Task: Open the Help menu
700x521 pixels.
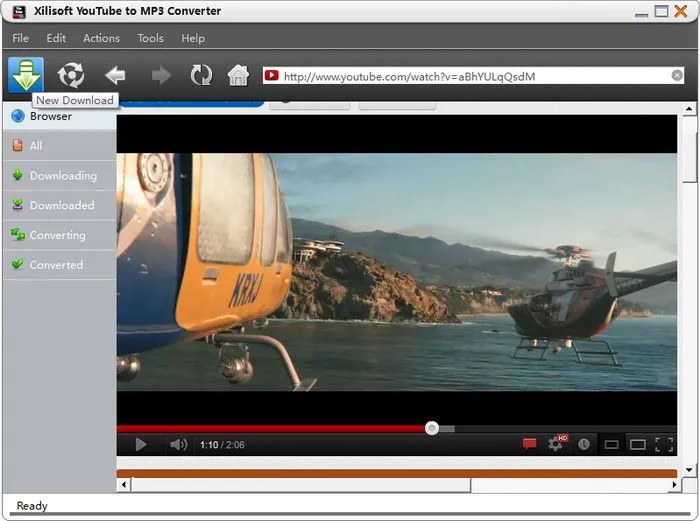Action: click(x=193, y=38)
